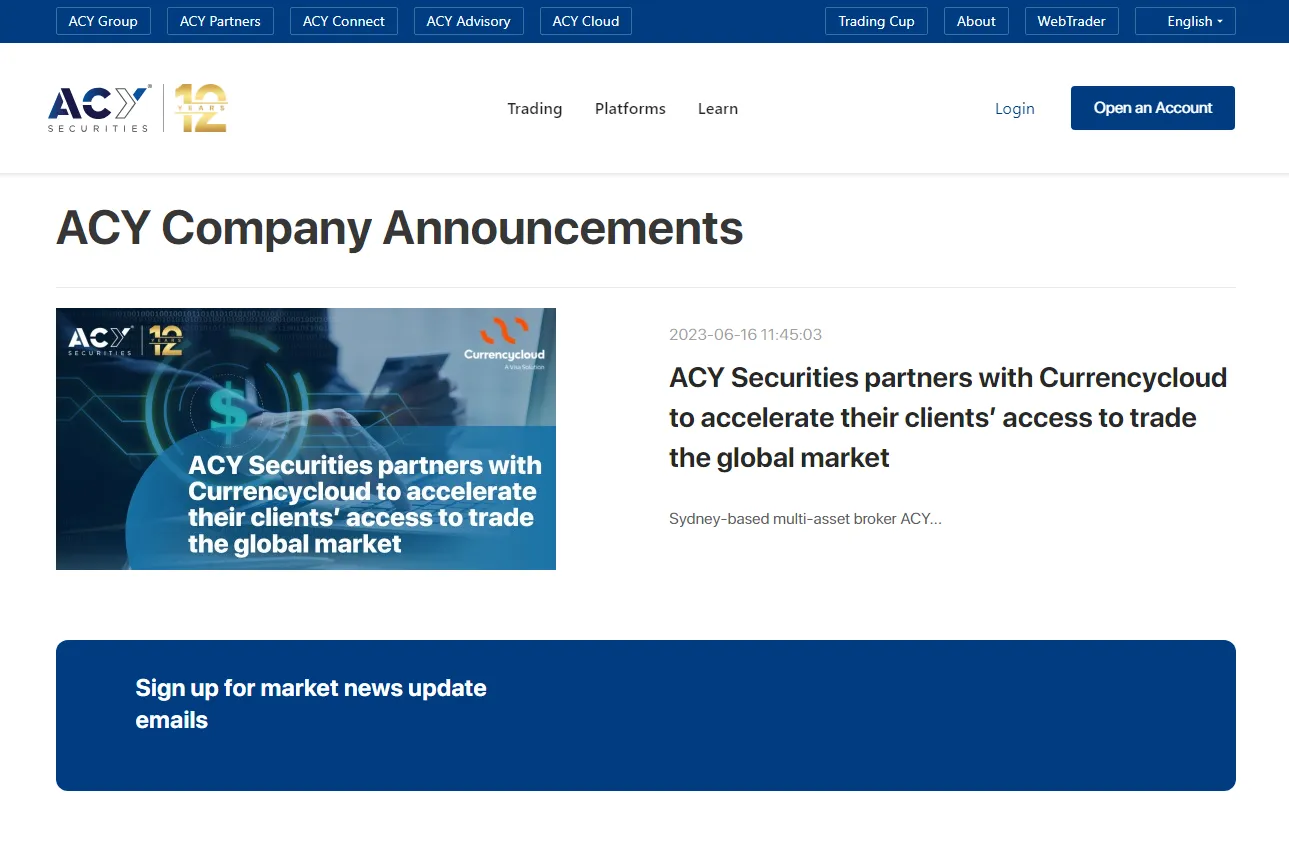Viewport: 1289px width, 848px height.
Task: Go to ACY Partners
Action: [x=220, y=21]
